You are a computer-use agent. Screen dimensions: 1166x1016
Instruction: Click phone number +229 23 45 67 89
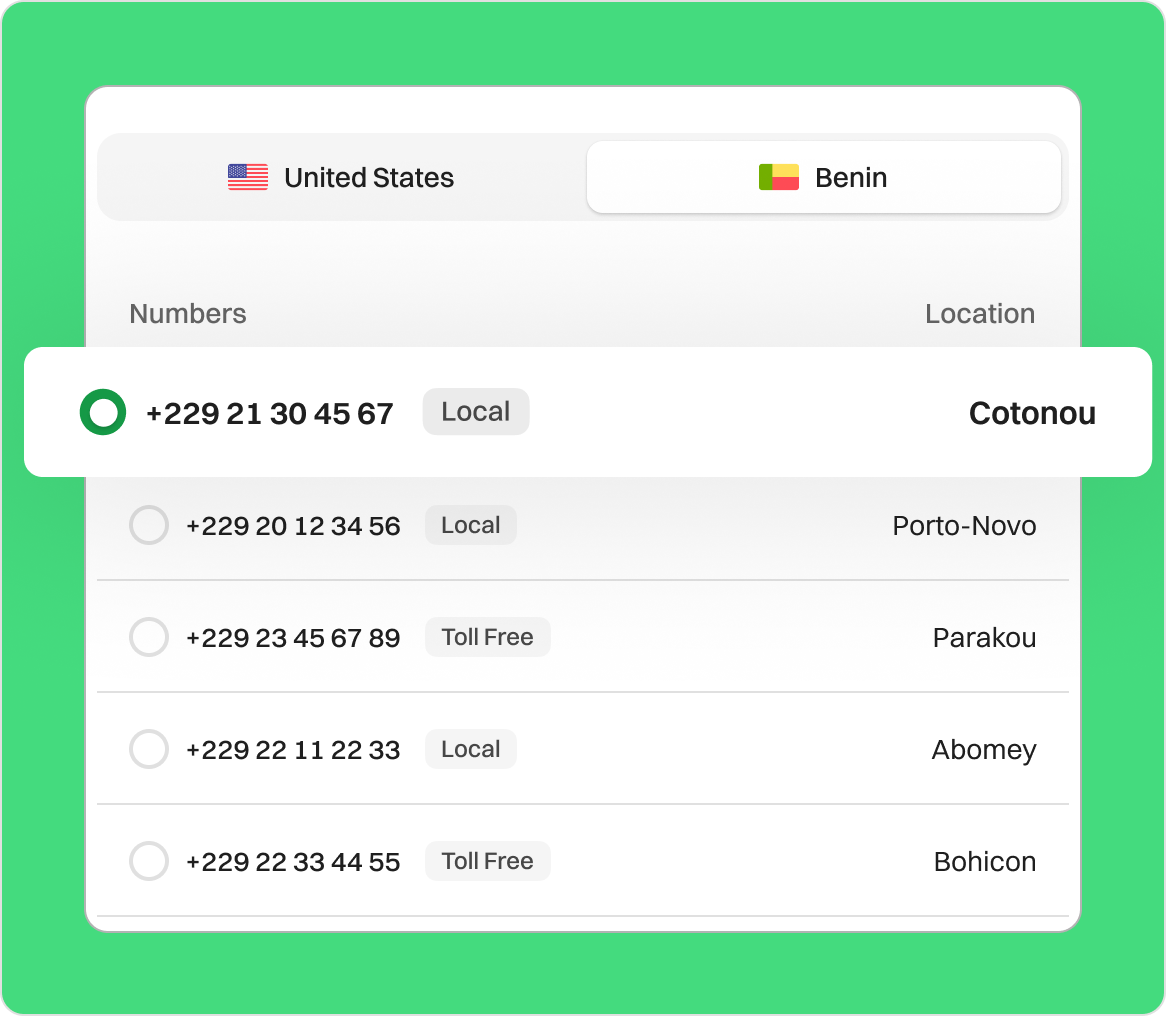[293, 638]
